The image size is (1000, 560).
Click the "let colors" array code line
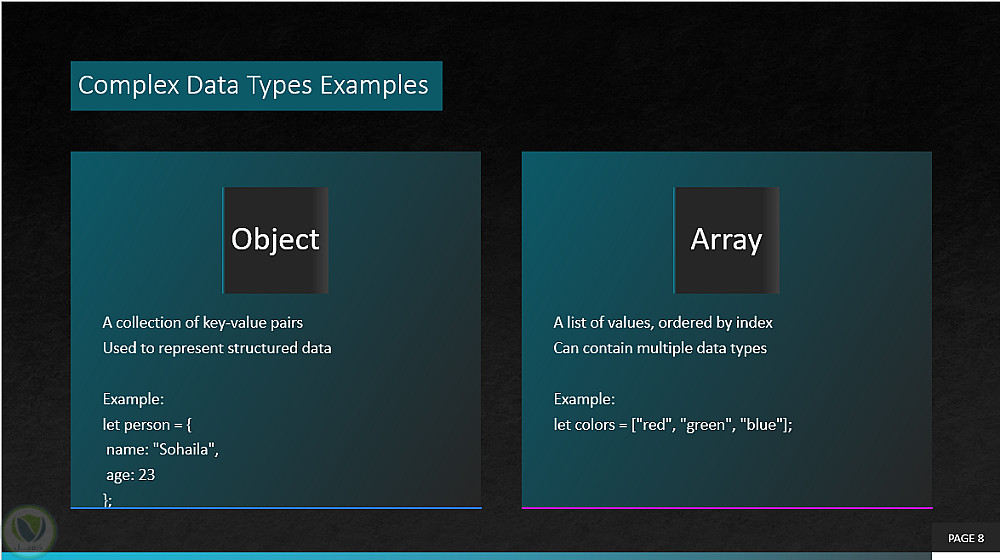point(672,425)
